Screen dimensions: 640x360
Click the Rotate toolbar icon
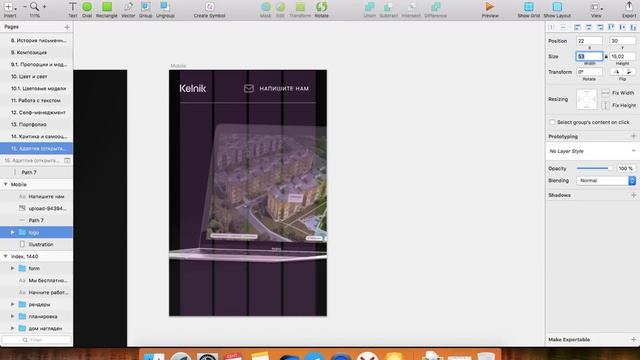coord(322,10)
